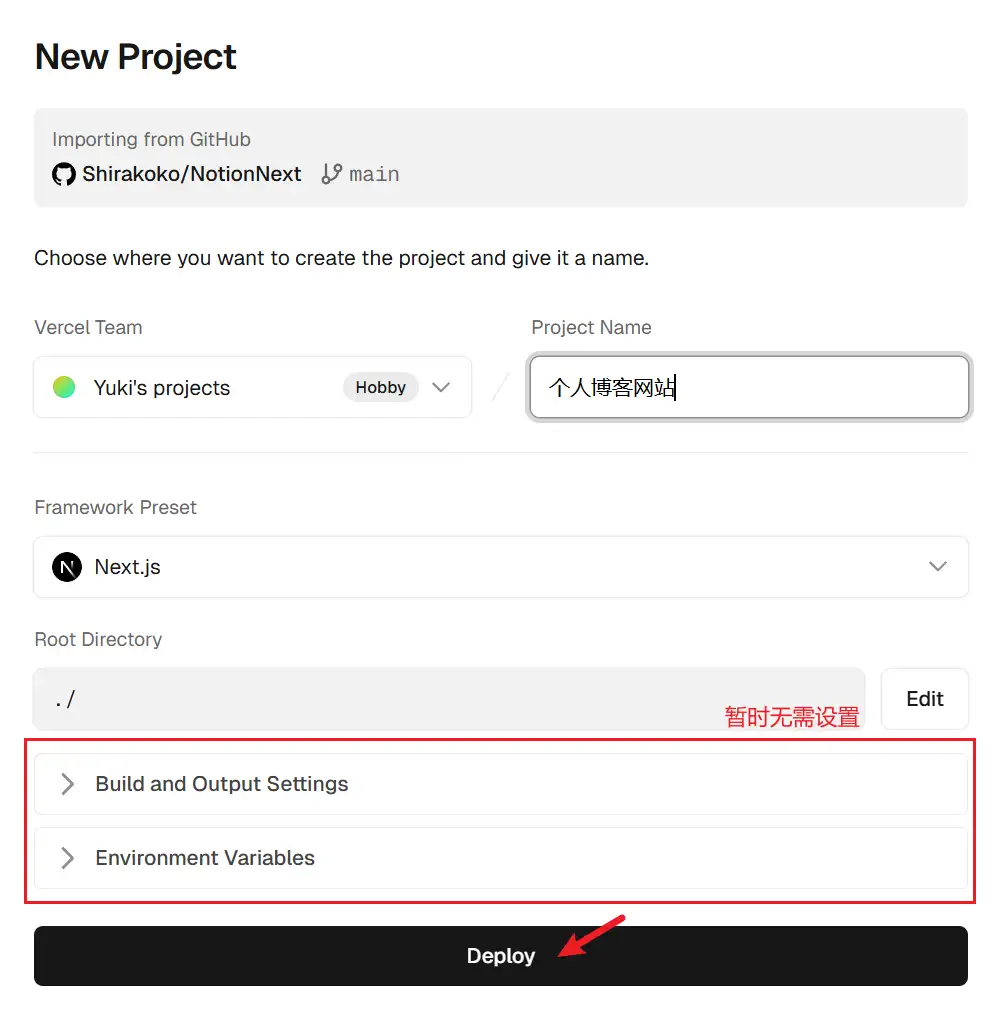This screenshot has width=995, height=1019.
Task: Expand the Environment Variables section
Action: click(205, 858)
